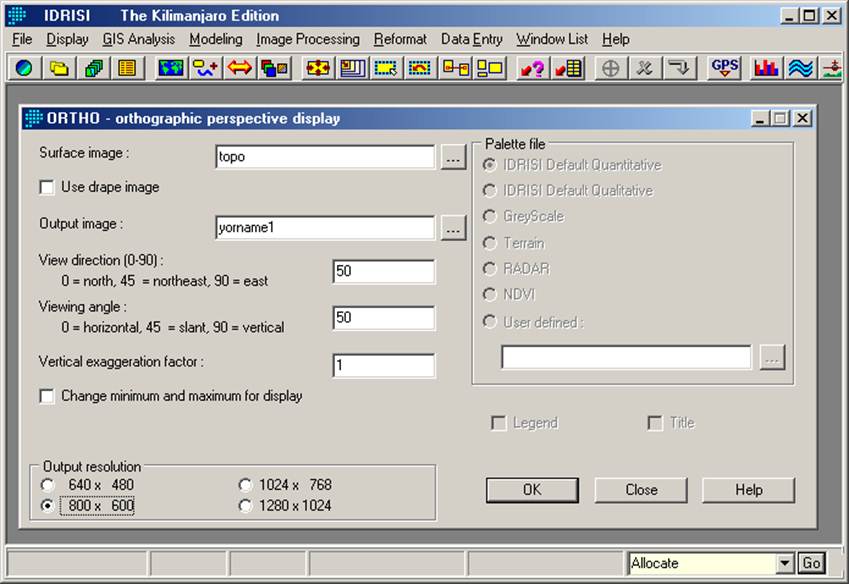Click the two yellow rectangles icon
Screen dimensions: 849x584
(x=489, y=68)
